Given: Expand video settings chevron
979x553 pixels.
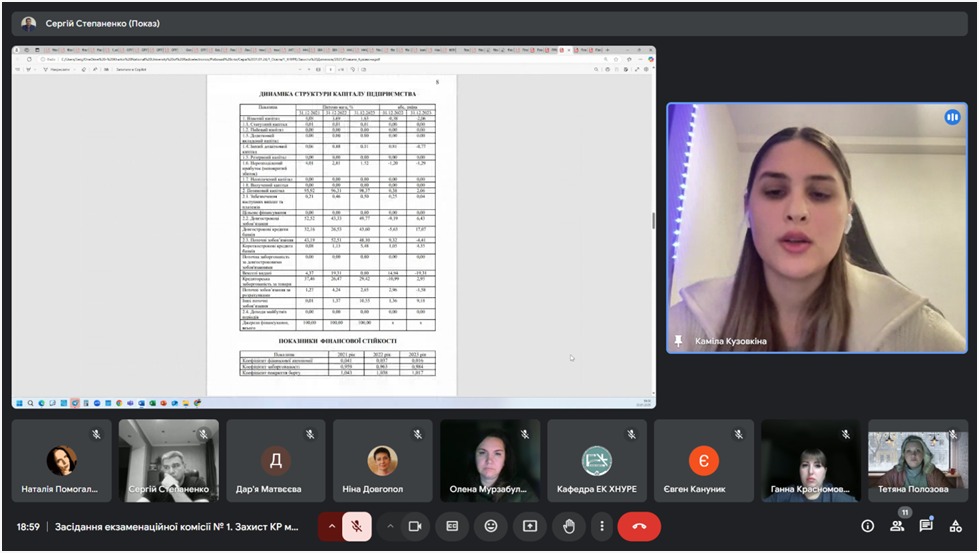Looking at the screenshot, I should pos(390,526).
